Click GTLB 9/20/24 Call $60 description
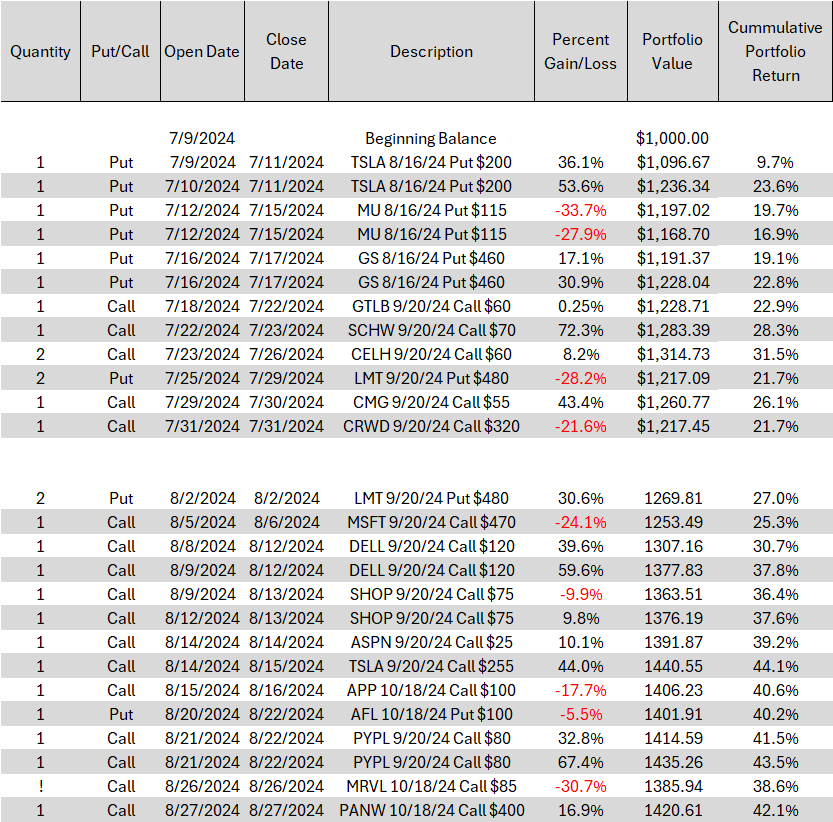 (431, 307)
